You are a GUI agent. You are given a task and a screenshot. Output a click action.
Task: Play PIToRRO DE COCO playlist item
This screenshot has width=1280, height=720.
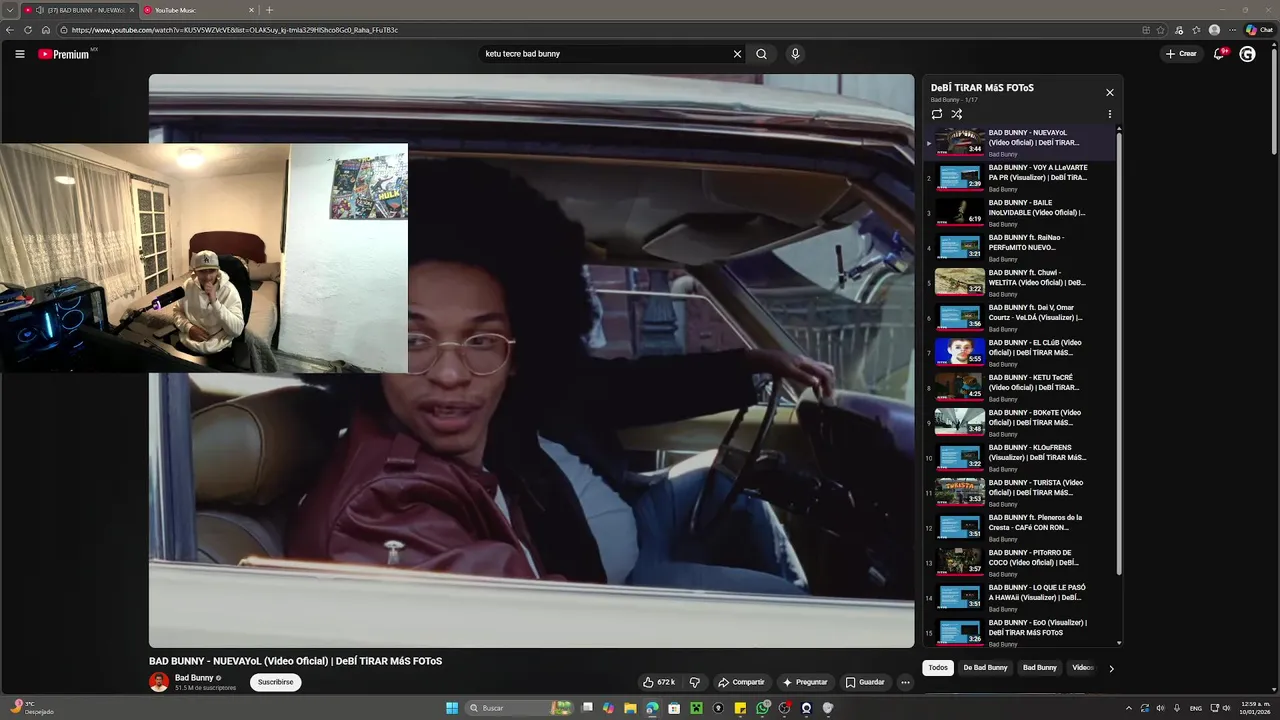1019,563
